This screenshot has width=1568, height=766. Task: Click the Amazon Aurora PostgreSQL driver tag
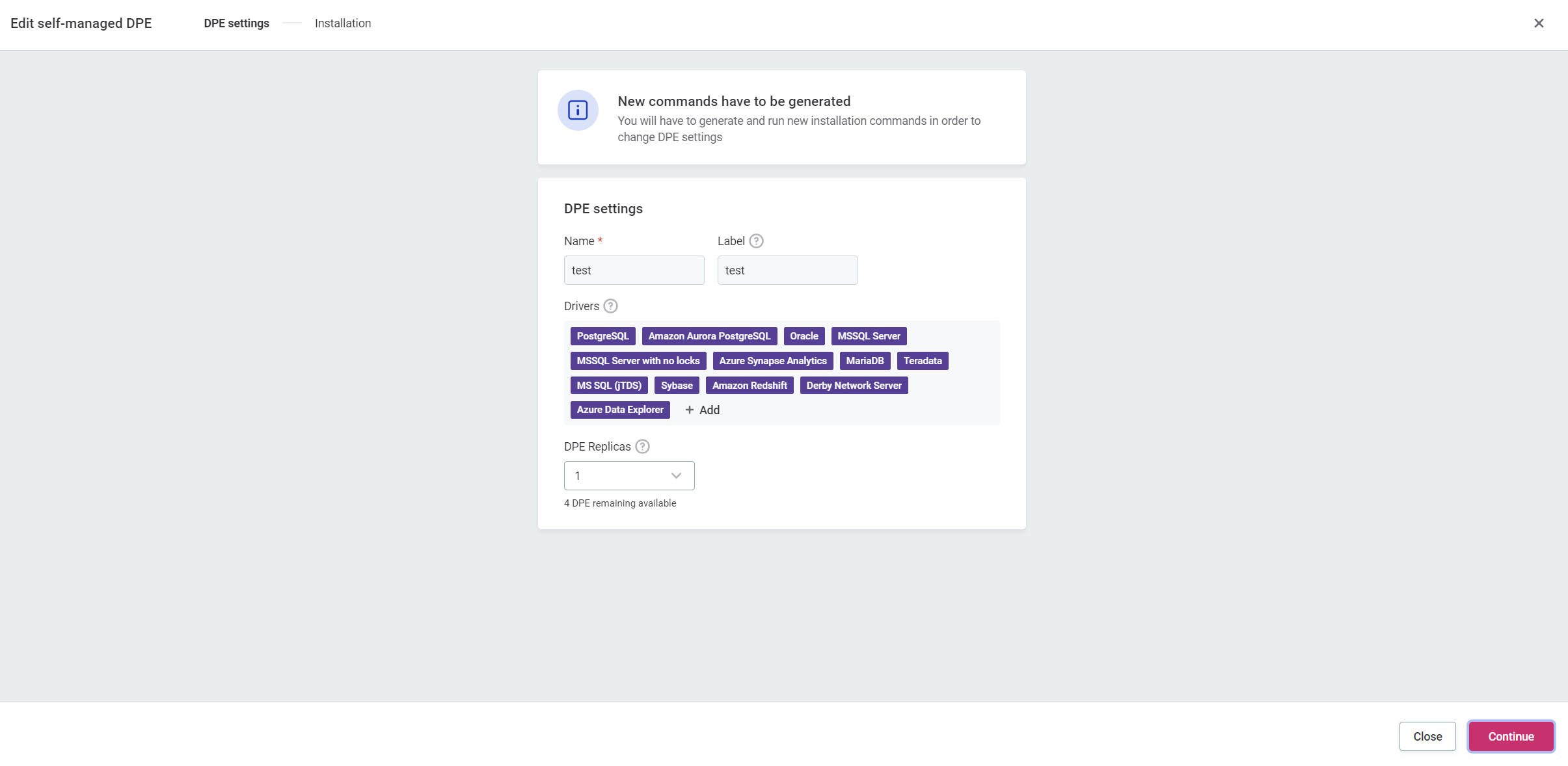click(709, 336)
